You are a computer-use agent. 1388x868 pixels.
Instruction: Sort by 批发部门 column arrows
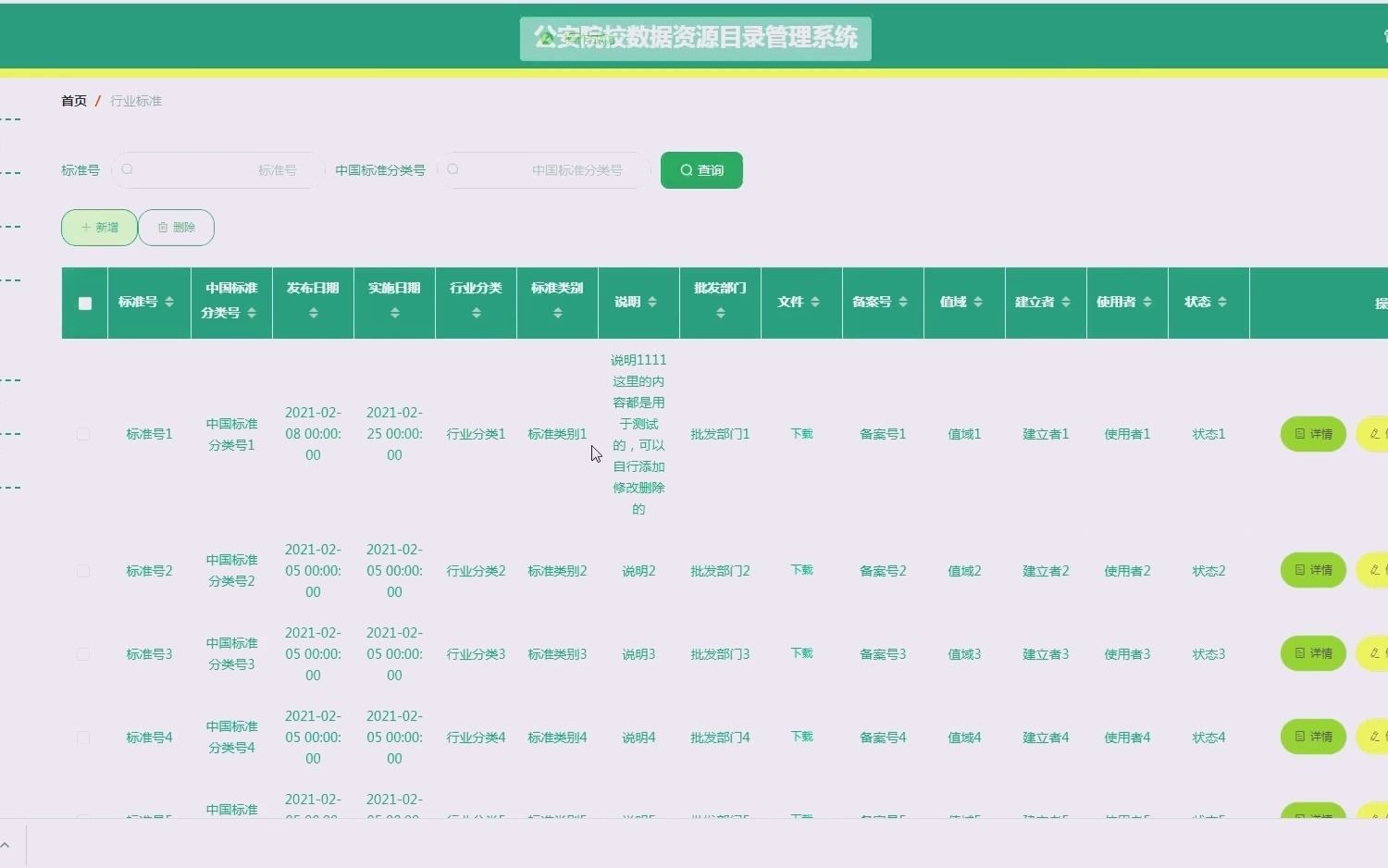[x=721, y=314]
